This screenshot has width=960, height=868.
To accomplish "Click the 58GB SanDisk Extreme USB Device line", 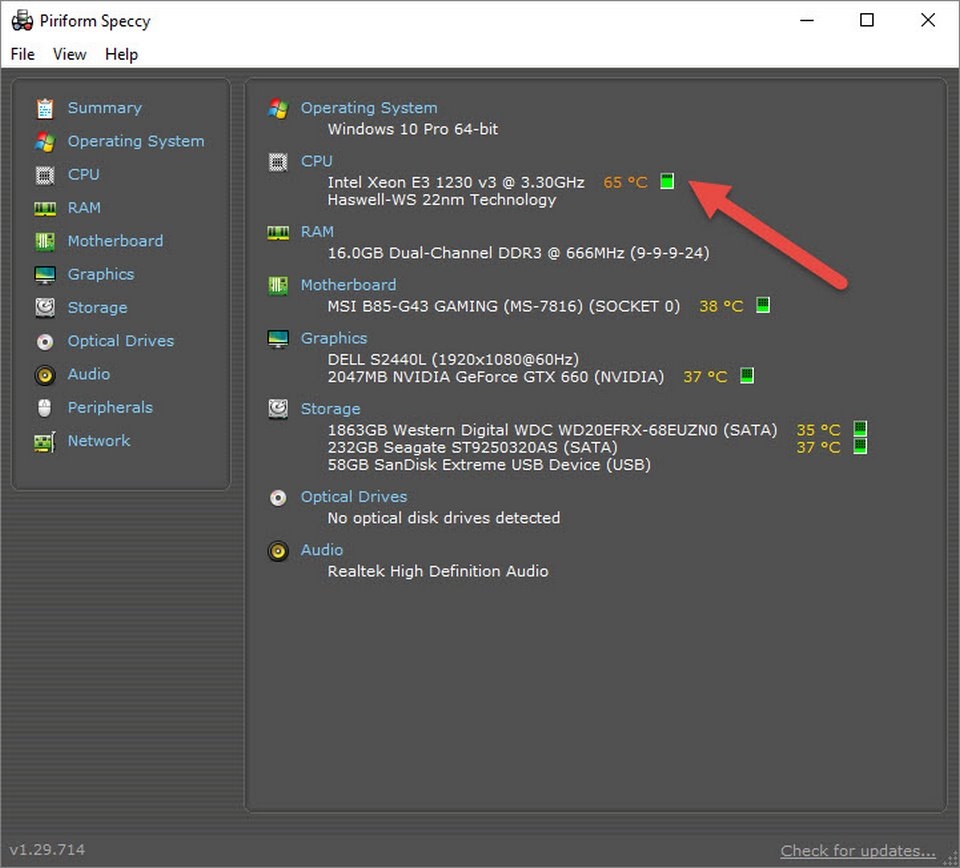I will click(x=489, y=465).
